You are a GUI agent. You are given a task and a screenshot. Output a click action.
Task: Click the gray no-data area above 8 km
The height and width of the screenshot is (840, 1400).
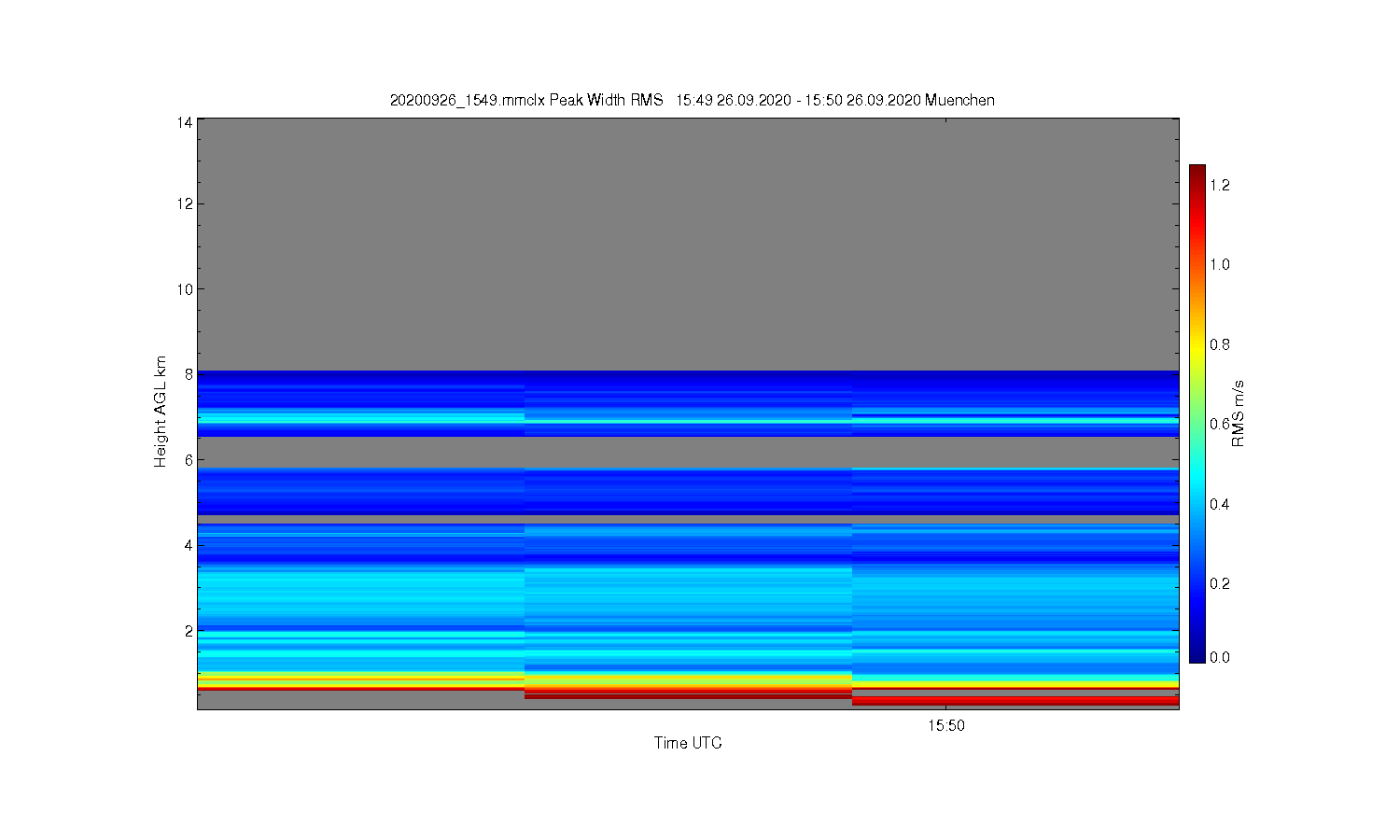pyautogui.click(x=688, y=245)
